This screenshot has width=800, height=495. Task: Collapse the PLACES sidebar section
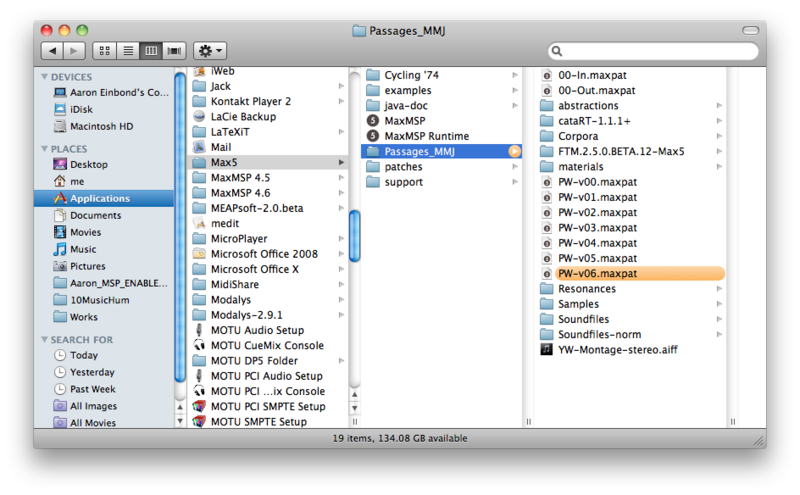(x=45, y=148)
